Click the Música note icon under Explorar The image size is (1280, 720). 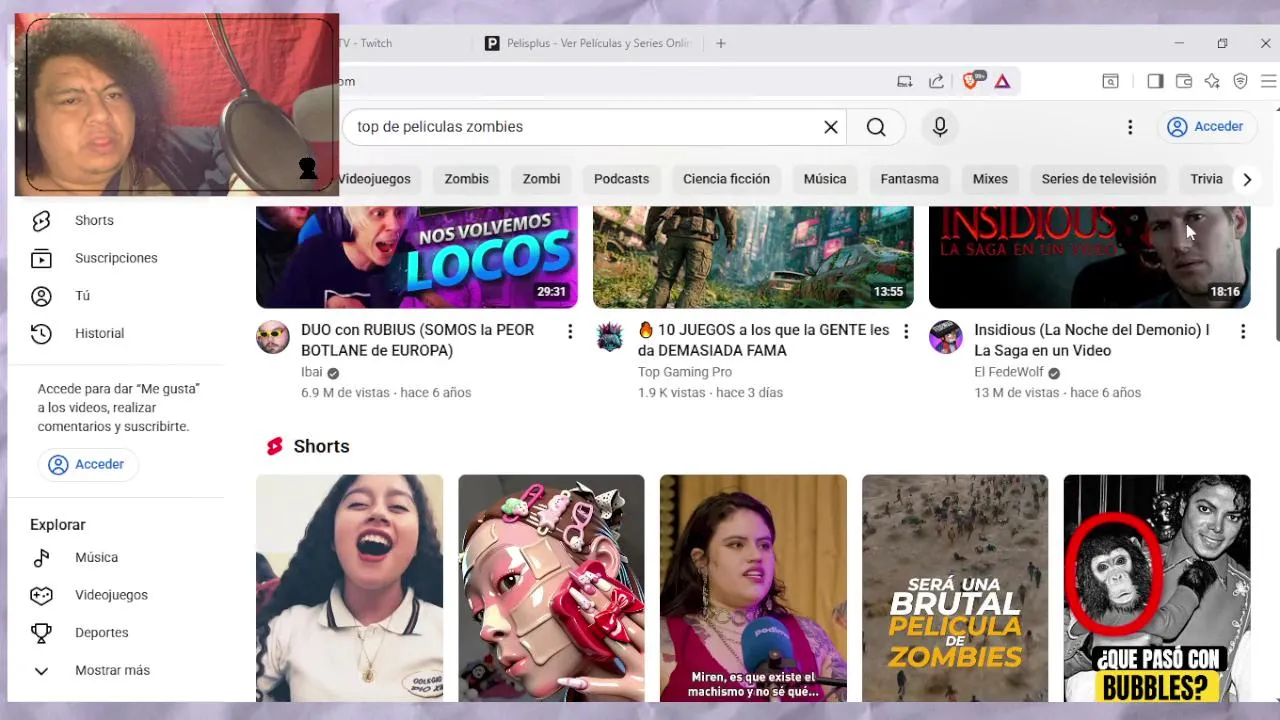41,557
